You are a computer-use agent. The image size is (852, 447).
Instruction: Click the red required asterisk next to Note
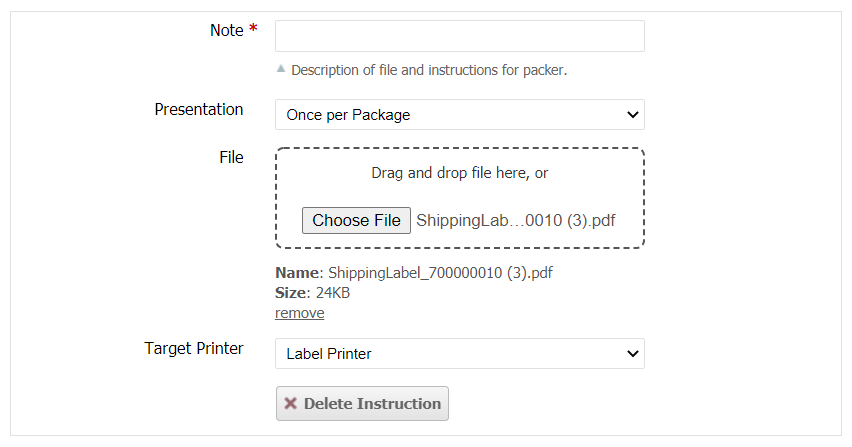coord(253,30)
